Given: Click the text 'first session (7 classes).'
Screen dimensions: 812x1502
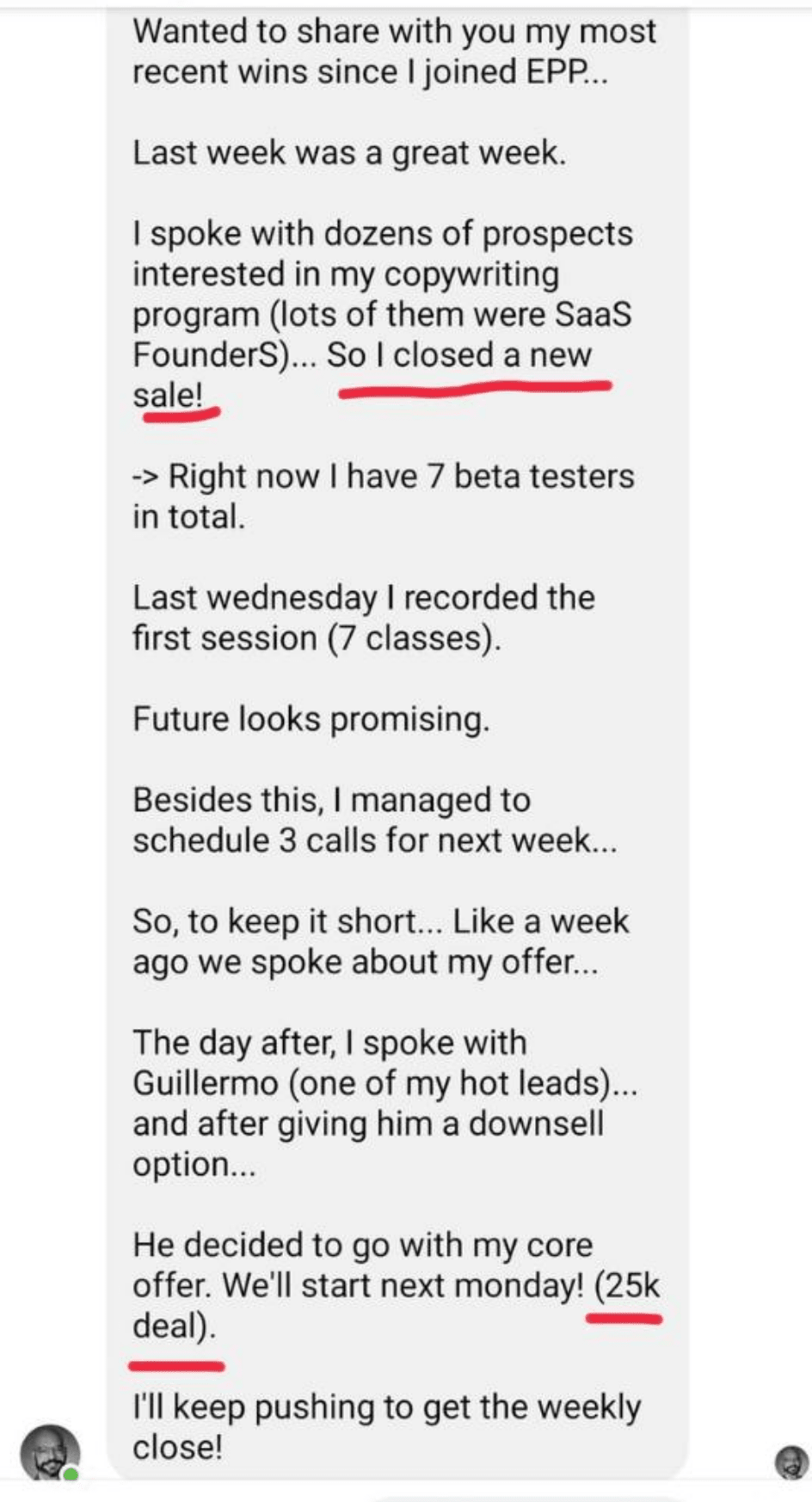Looking at the screenshot, I should [x=316, y=637].
